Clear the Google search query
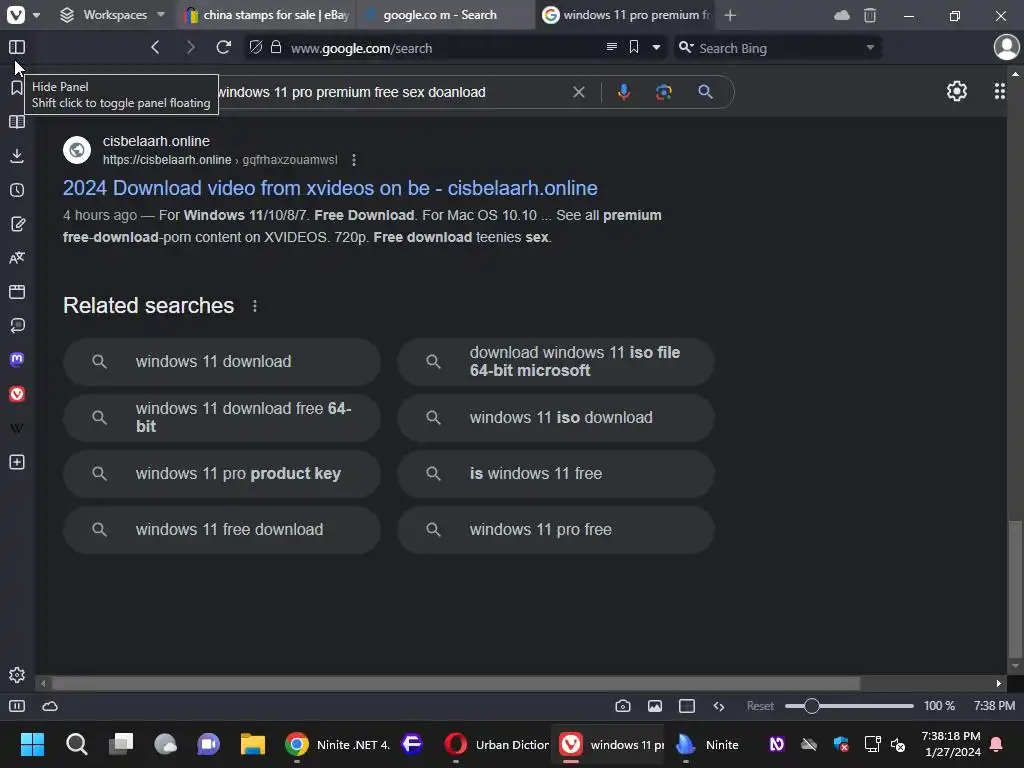Image resolution: width=1024 pixels, height=768 pixels. tap(579, 92)
